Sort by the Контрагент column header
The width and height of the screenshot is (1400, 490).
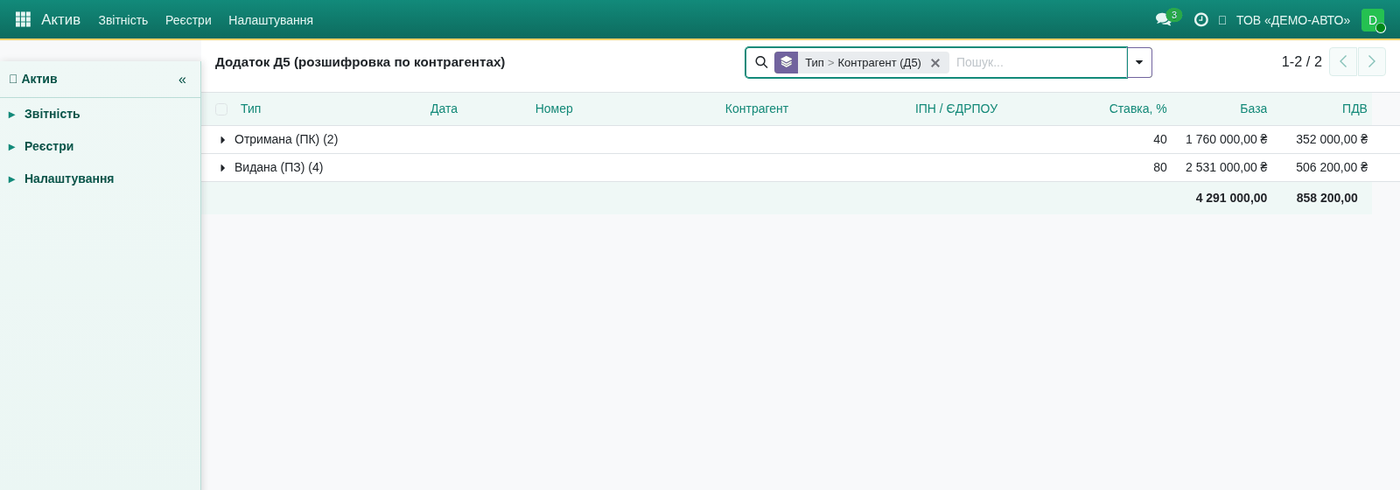pyautogui.click(x=757, y=109)
